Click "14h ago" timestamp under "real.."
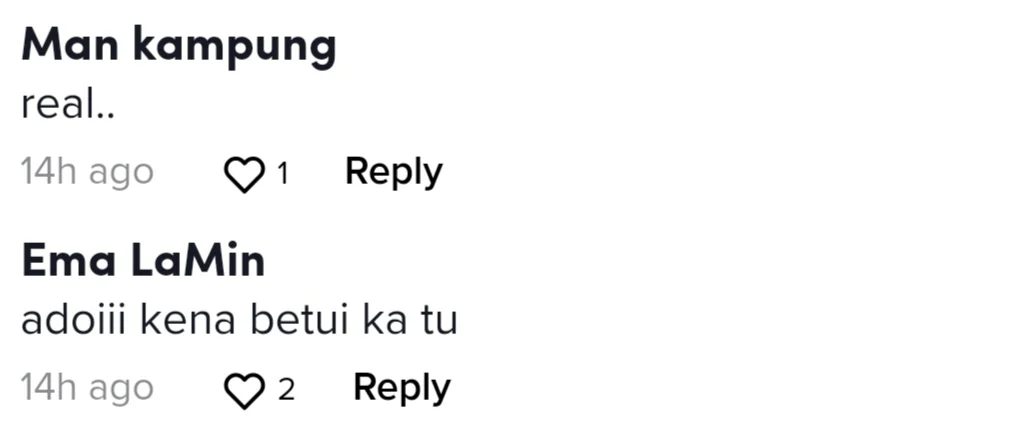The height and width of the screenshot is (435, 1028). pyautogui.click(x=88, y=173)
